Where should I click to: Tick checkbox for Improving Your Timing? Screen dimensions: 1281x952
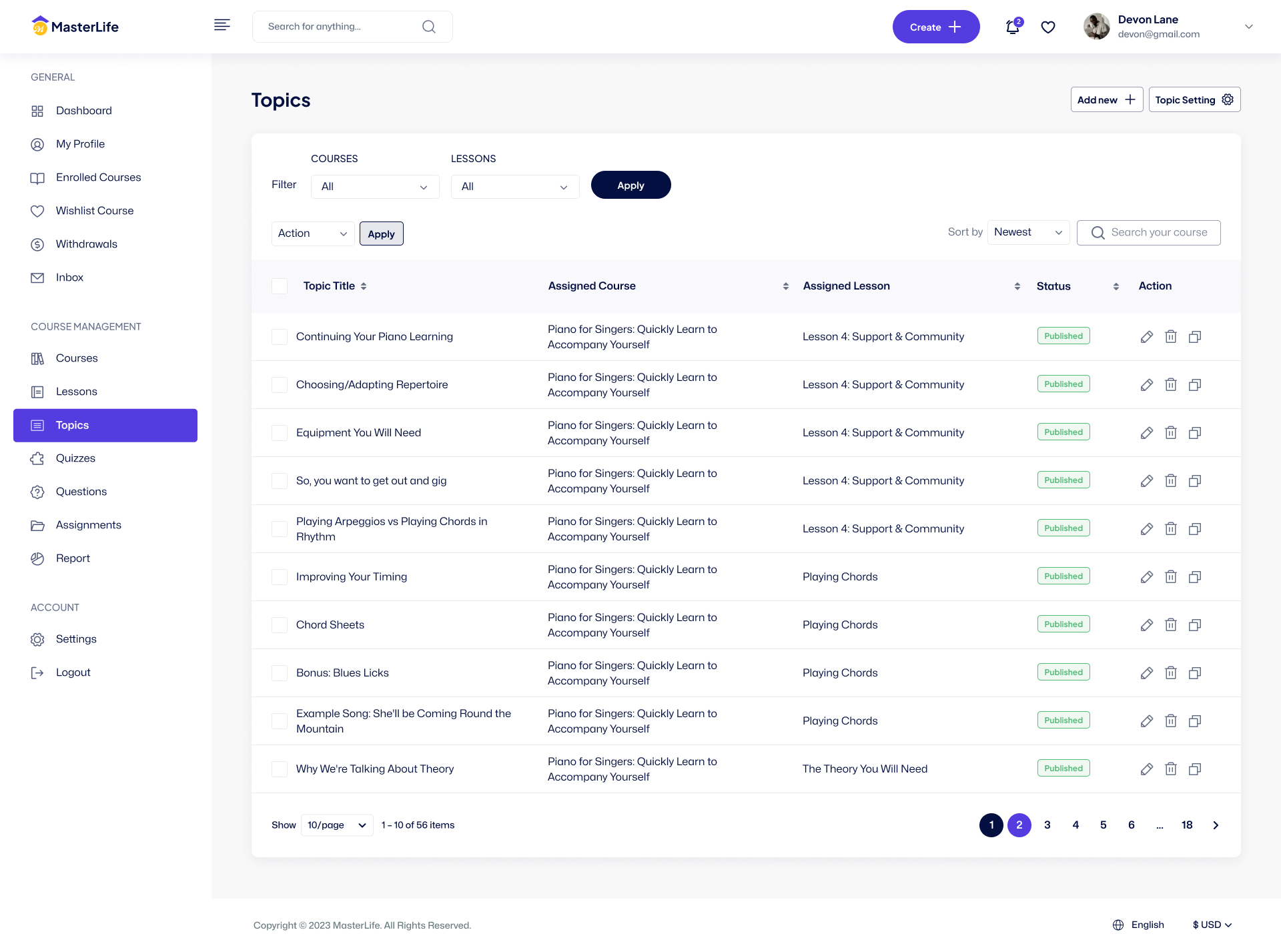280,577
